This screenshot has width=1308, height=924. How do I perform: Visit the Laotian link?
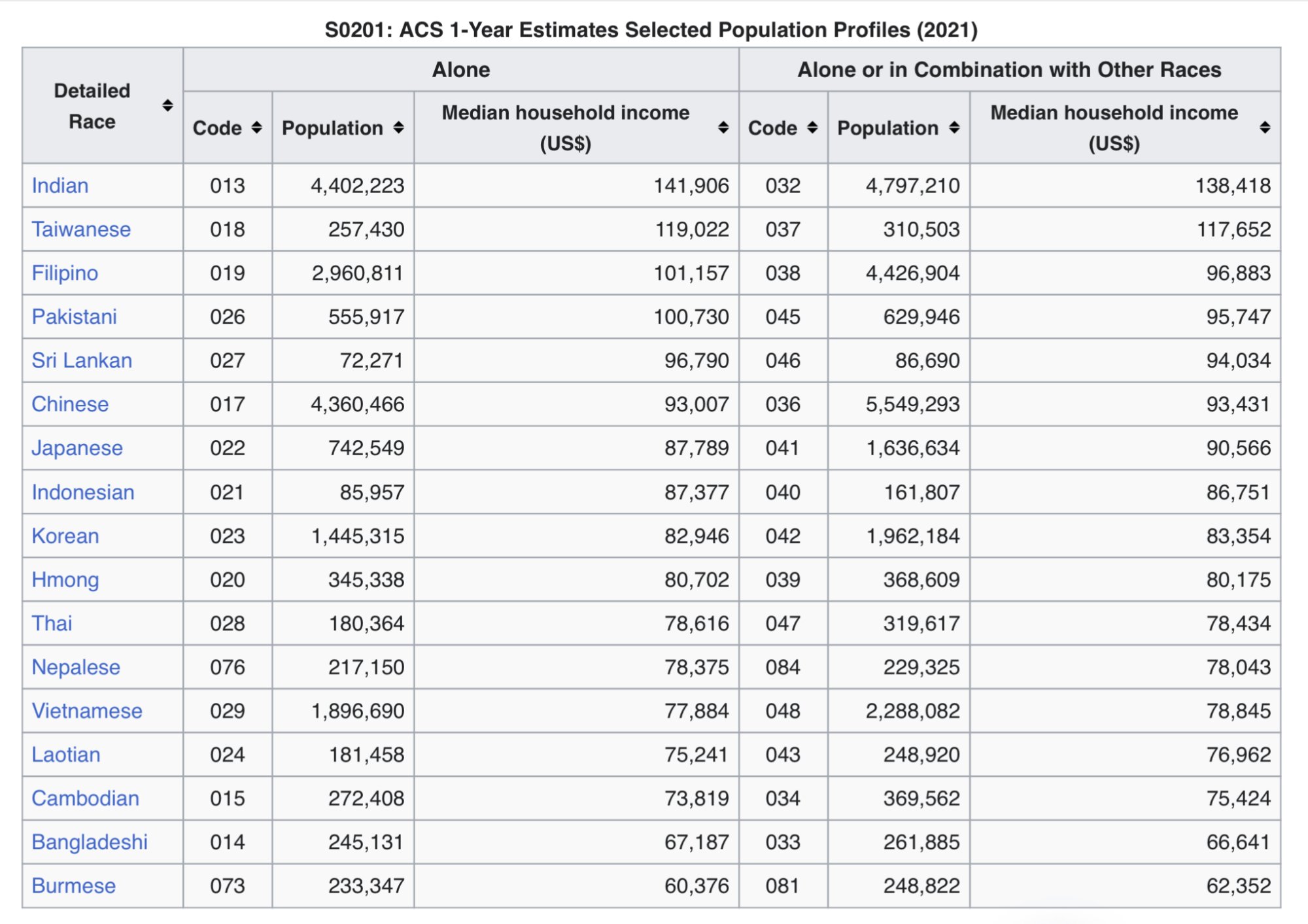point(66,755)
